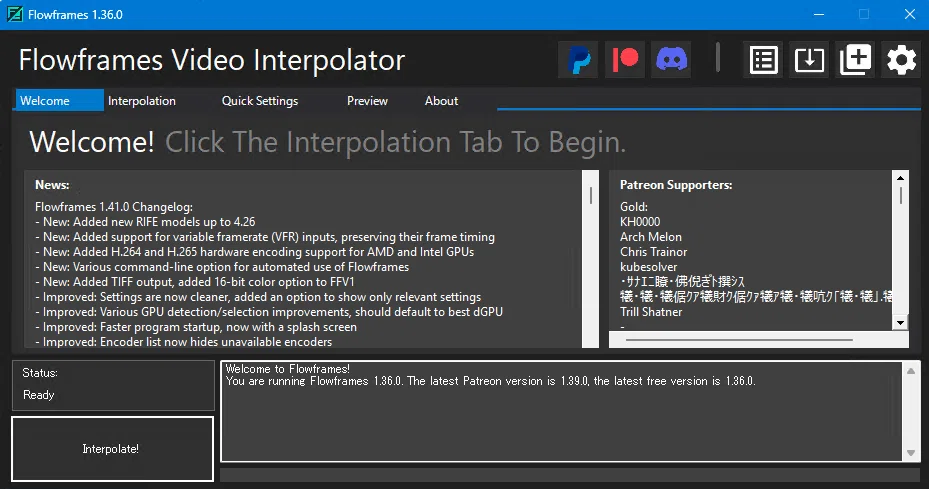Viewport: 929px width, 489px height.
Task: Click supporter name 'KH0000'
Action: click(640, 222)
